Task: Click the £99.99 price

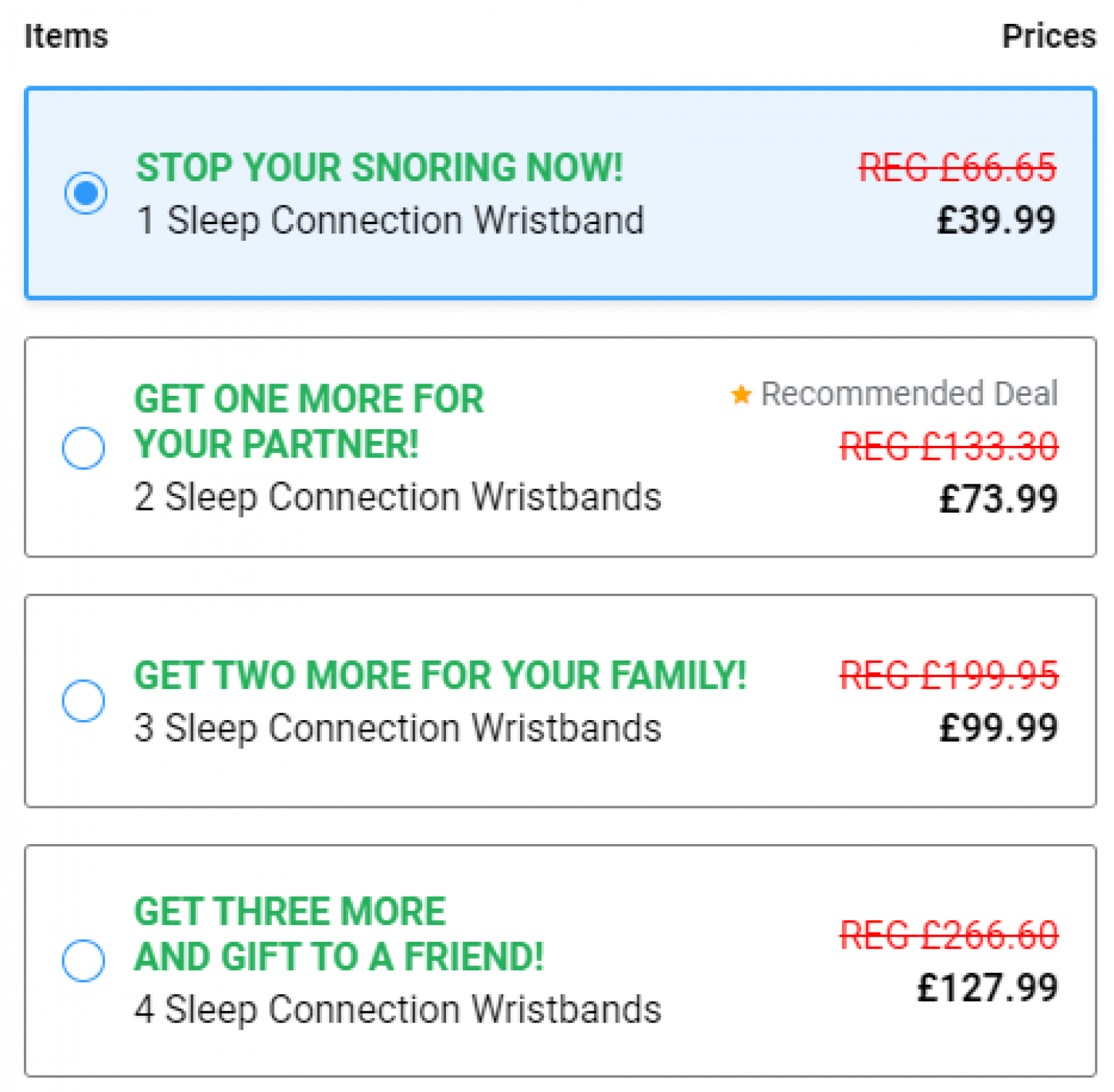Action: tap(997, 727)
